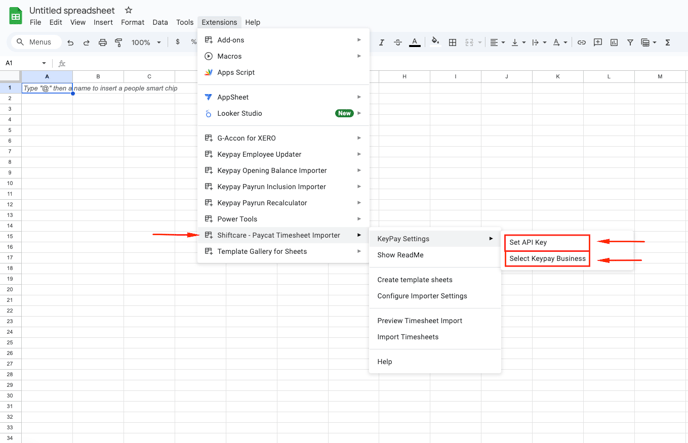The width and height of the screenshot is (688, 443).
Task: Expand Template Gallery for Sheets submenu
Action: click(x=283, y=251)
